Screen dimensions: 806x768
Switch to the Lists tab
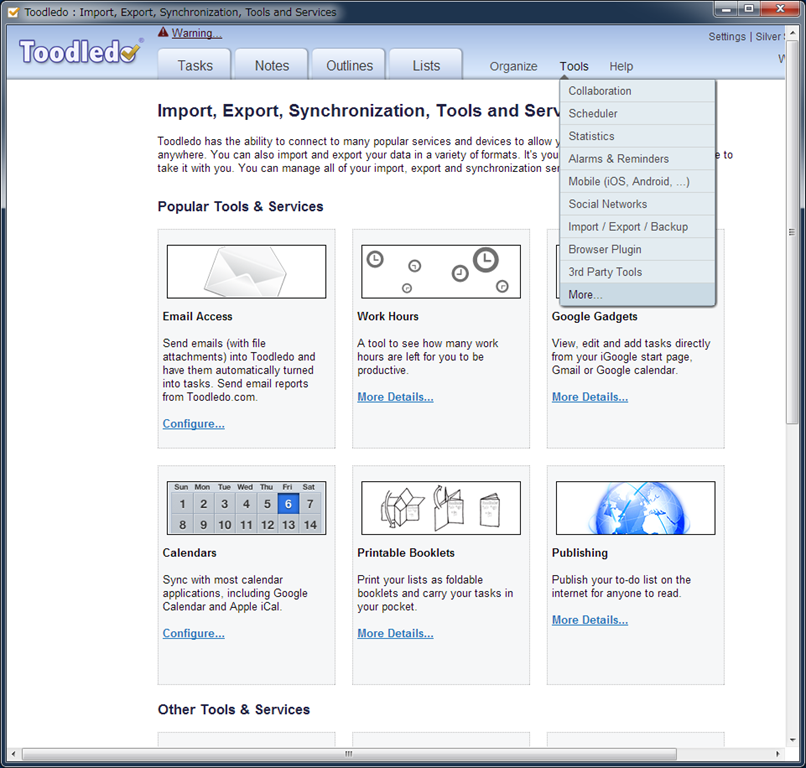(x=426, y=65)
